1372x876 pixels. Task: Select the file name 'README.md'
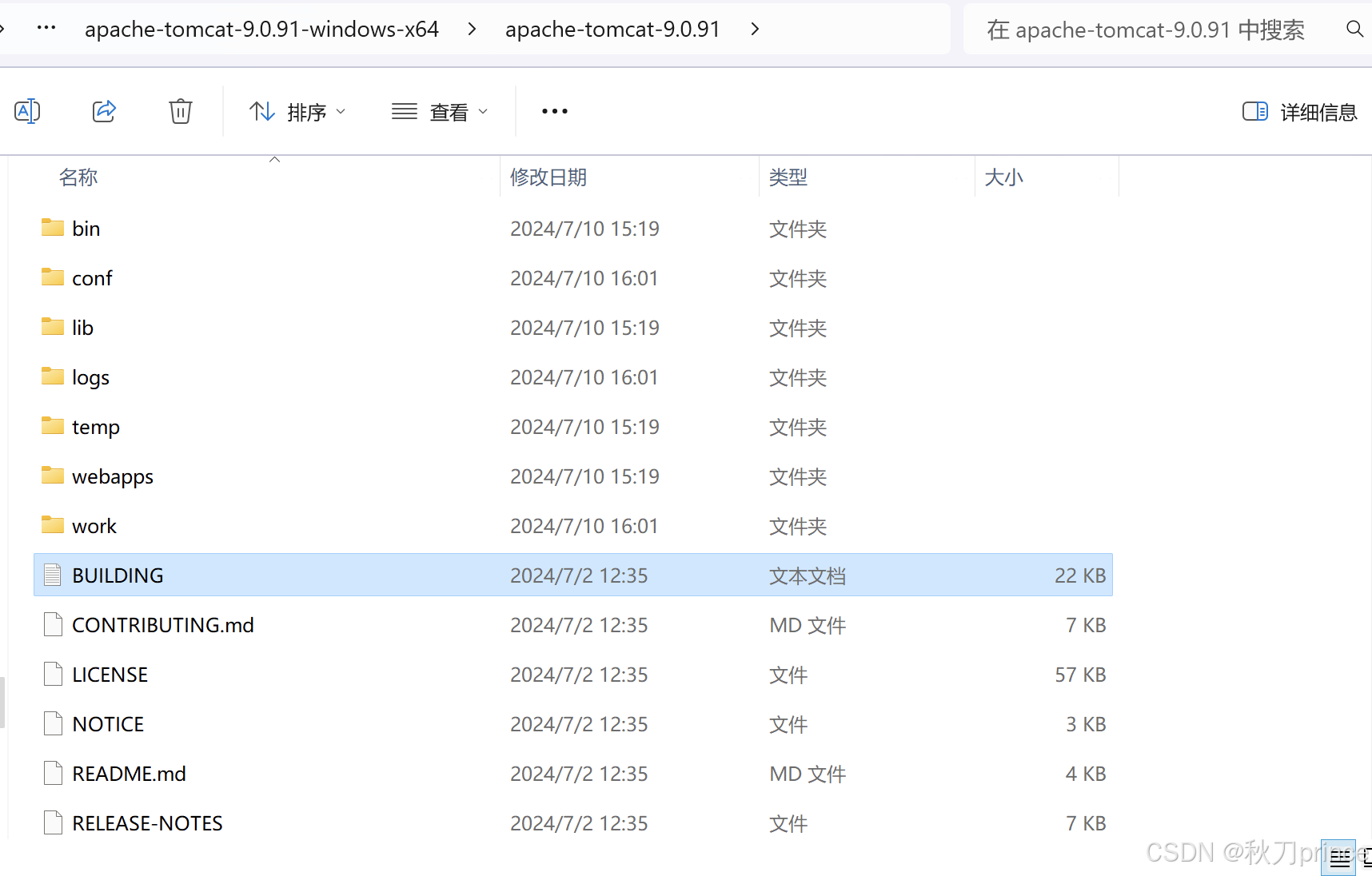tap(129, 774)
